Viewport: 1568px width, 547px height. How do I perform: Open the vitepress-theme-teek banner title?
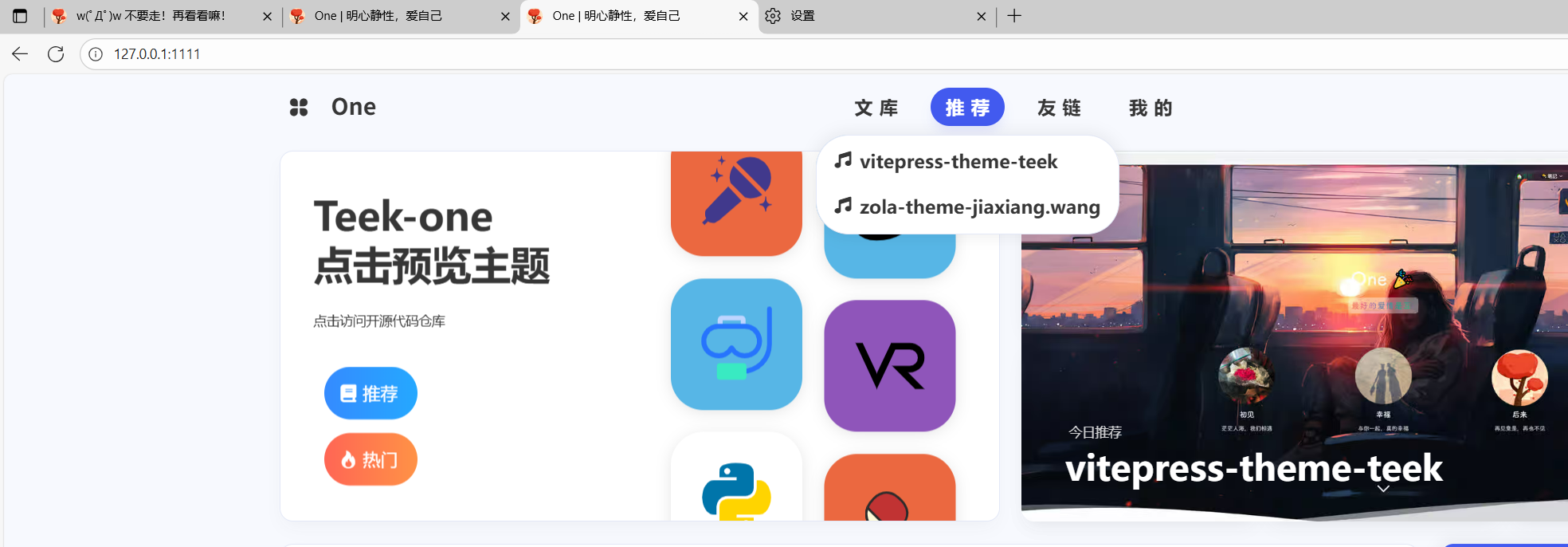point(1254,468)
